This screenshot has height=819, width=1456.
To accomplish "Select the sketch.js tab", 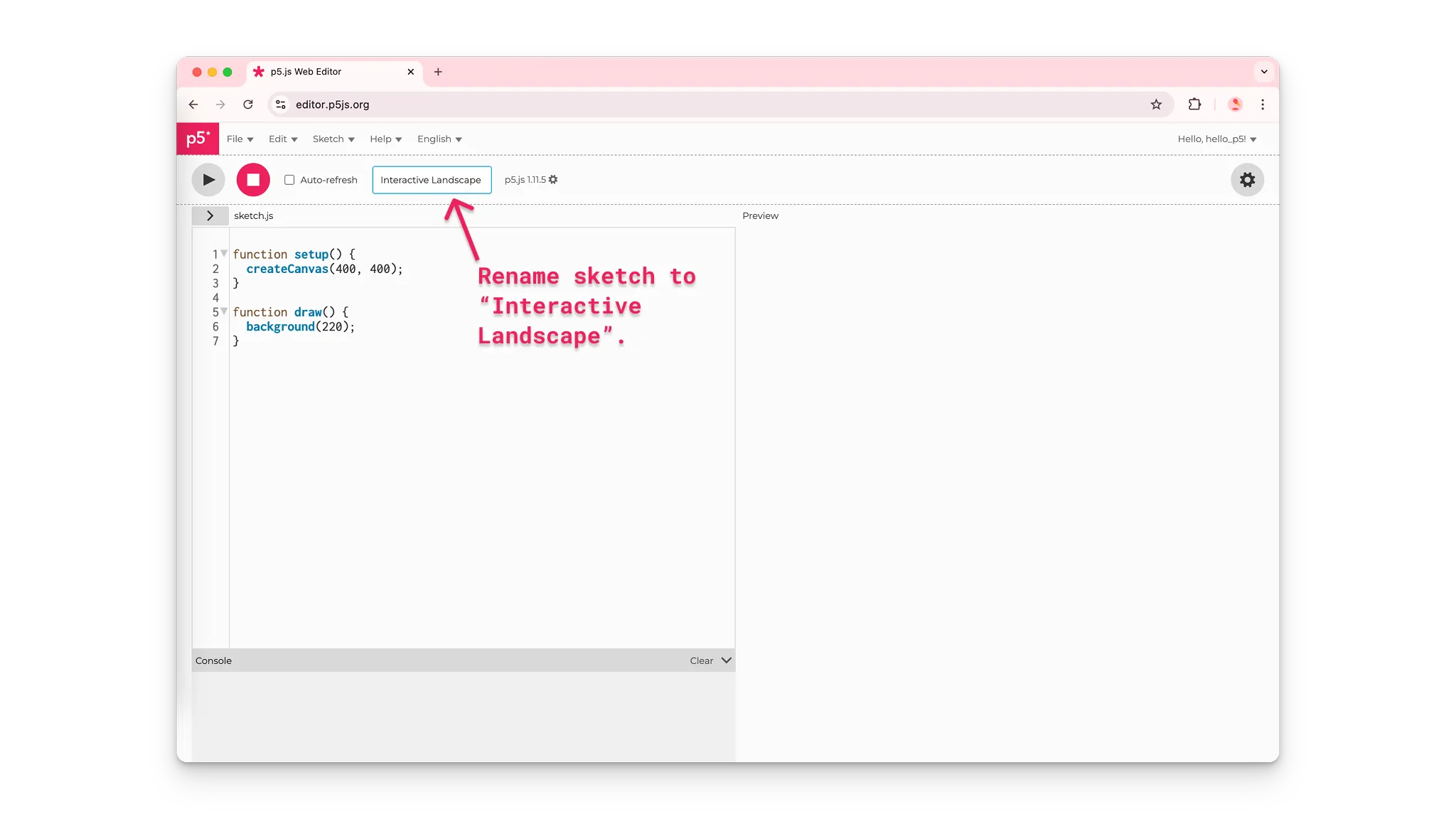I will [x=253, y=215].
